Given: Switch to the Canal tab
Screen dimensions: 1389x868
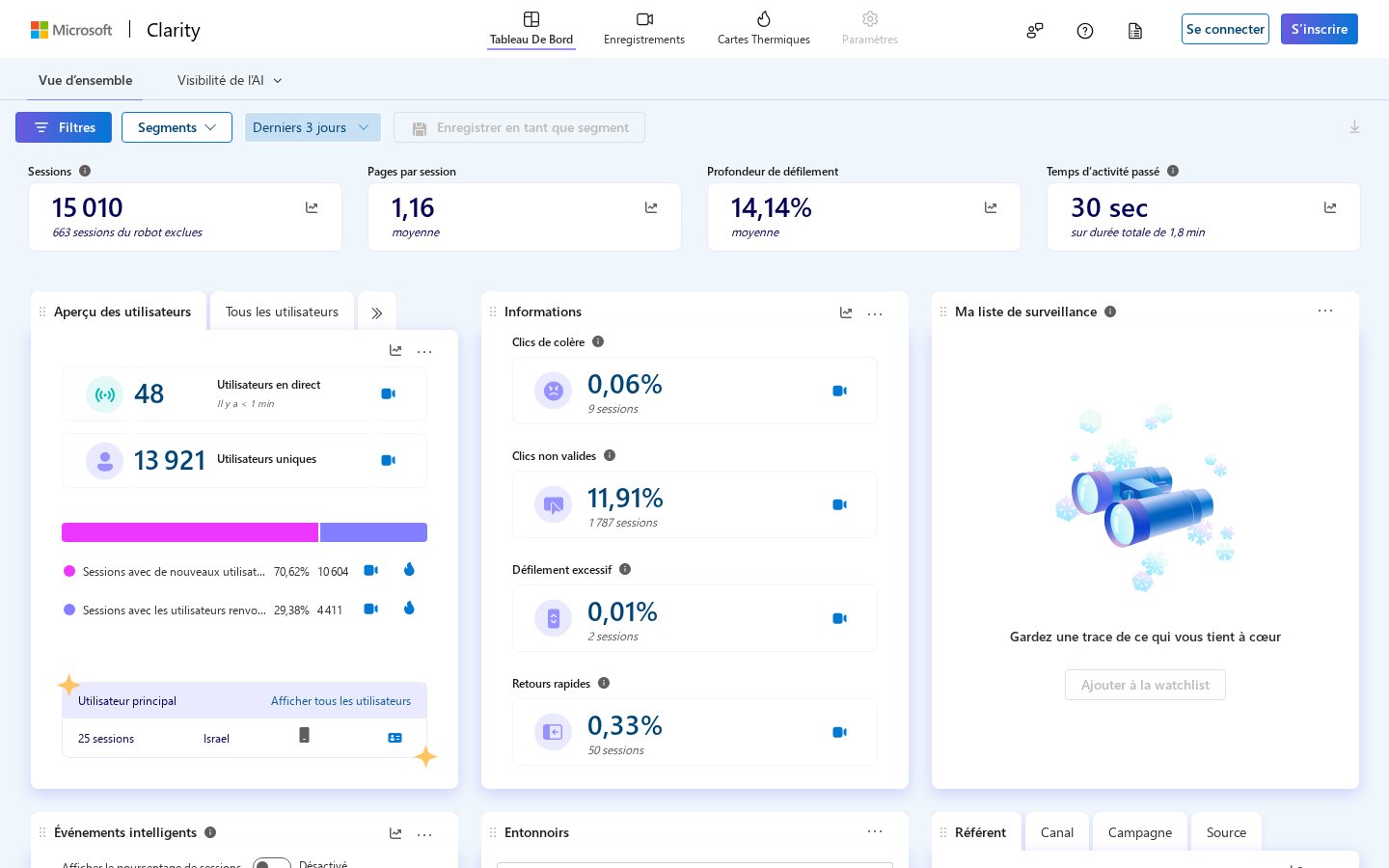Looking at the screenshot, I should pos(1057,832).
